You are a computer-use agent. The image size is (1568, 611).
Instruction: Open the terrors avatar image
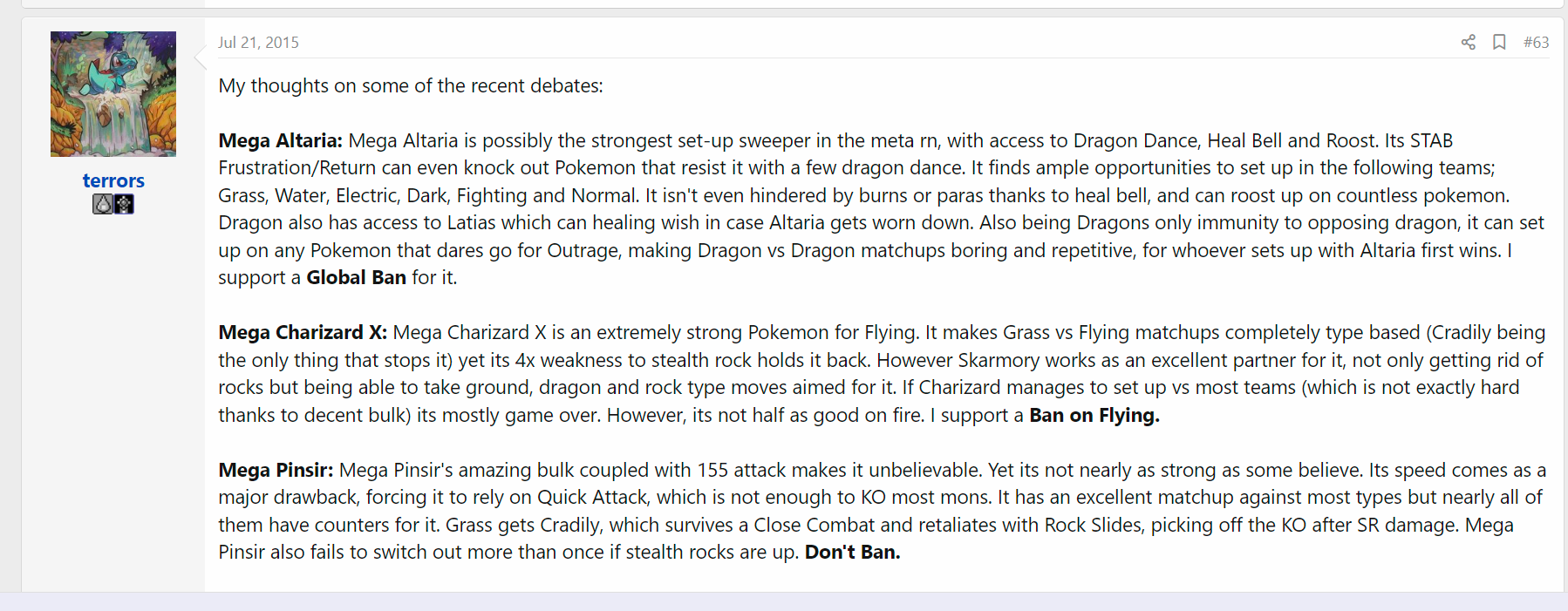tap(113, 94)
